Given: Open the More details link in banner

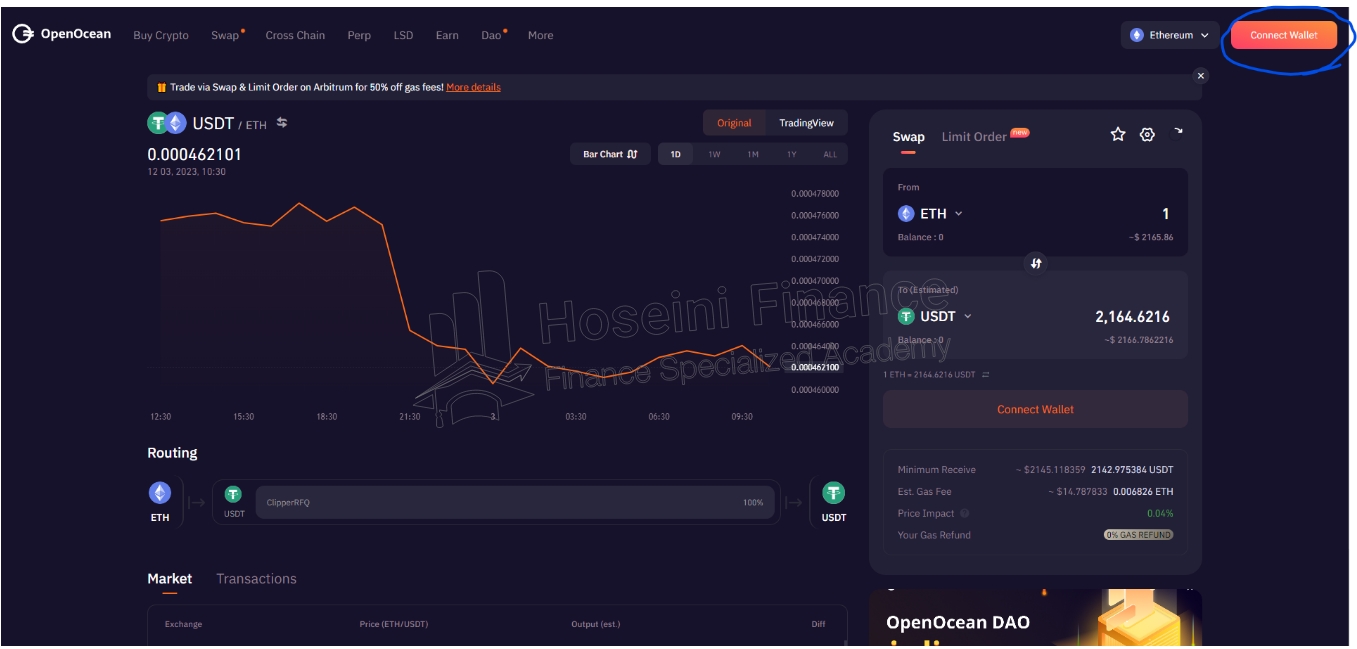Looking at the screenshot, I should pyautogui.click(x=473, y=87).
